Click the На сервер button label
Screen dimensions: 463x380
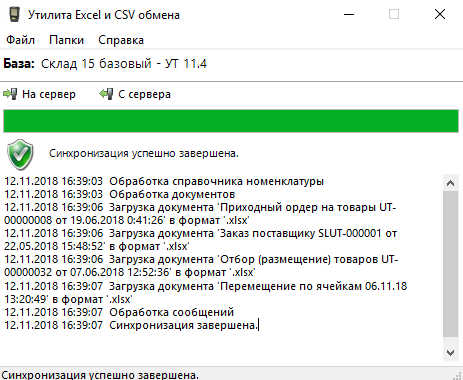point(49,94)
